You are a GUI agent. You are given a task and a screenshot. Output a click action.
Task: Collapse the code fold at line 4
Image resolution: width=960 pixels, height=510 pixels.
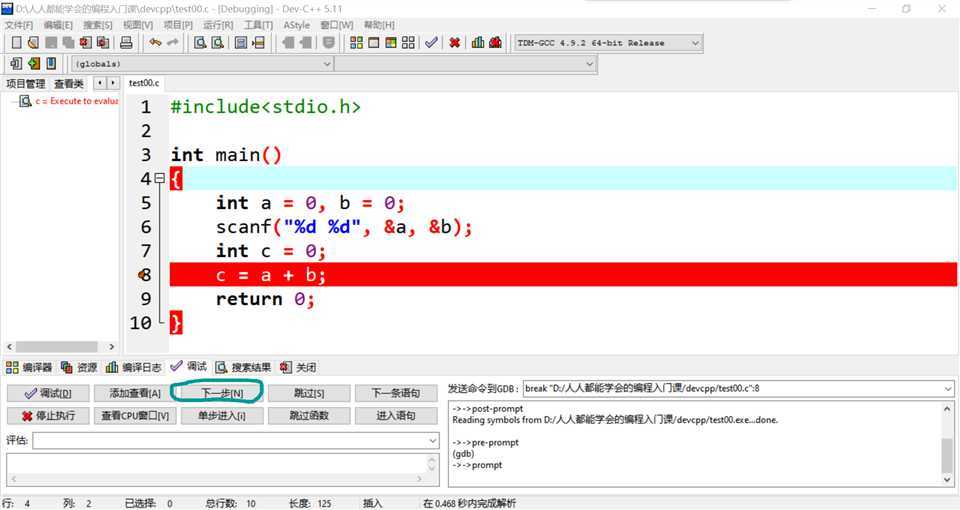160,178
